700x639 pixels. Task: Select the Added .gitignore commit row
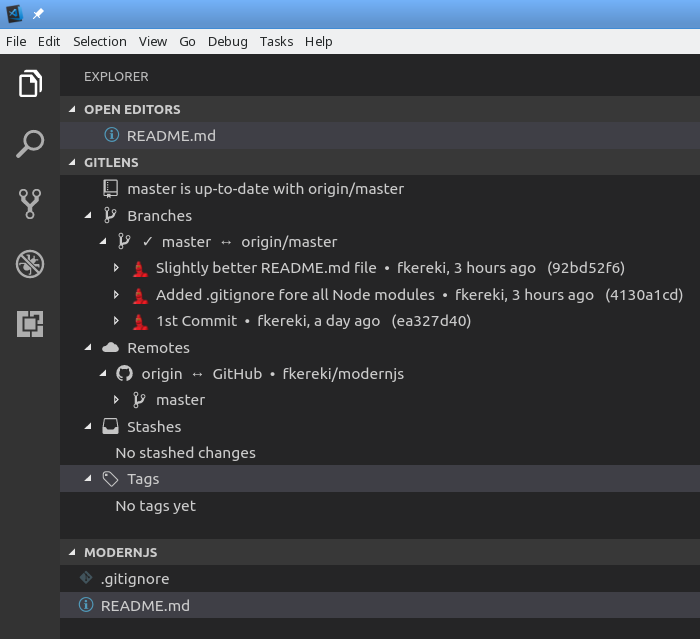click(295, 295)
